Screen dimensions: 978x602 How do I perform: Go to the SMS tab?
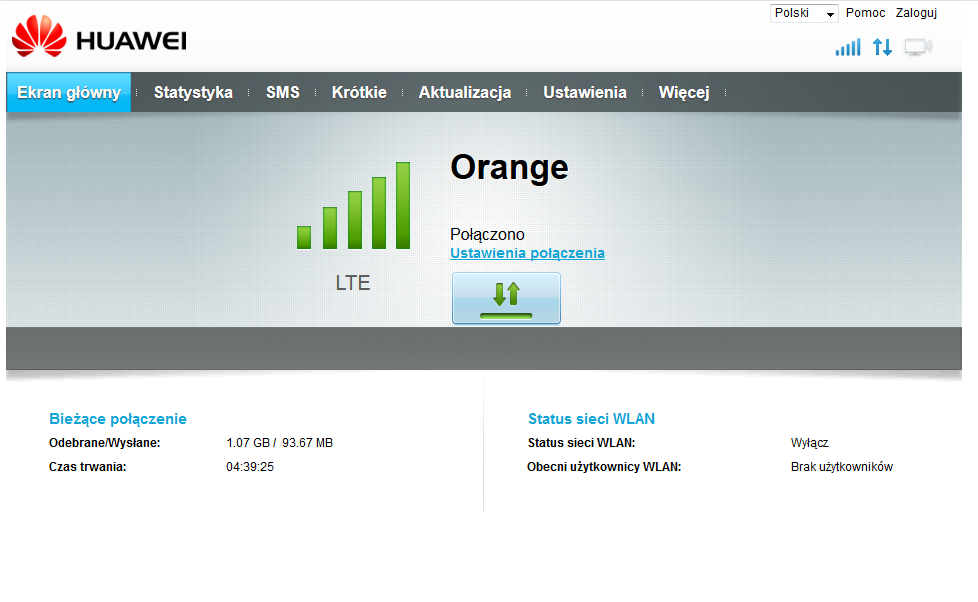coord(282,93)
